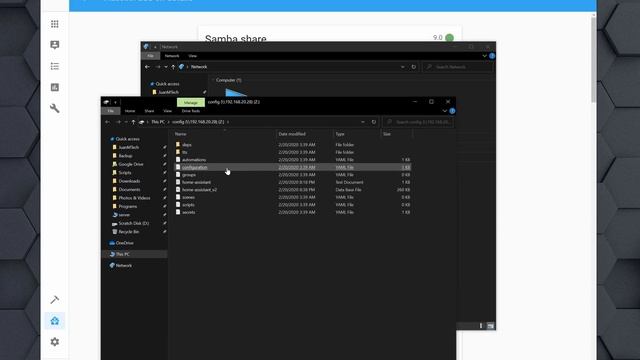The image size is (640, 360).
Task: Expand recent locations dropdown in Network window
Action: (166, 67)
